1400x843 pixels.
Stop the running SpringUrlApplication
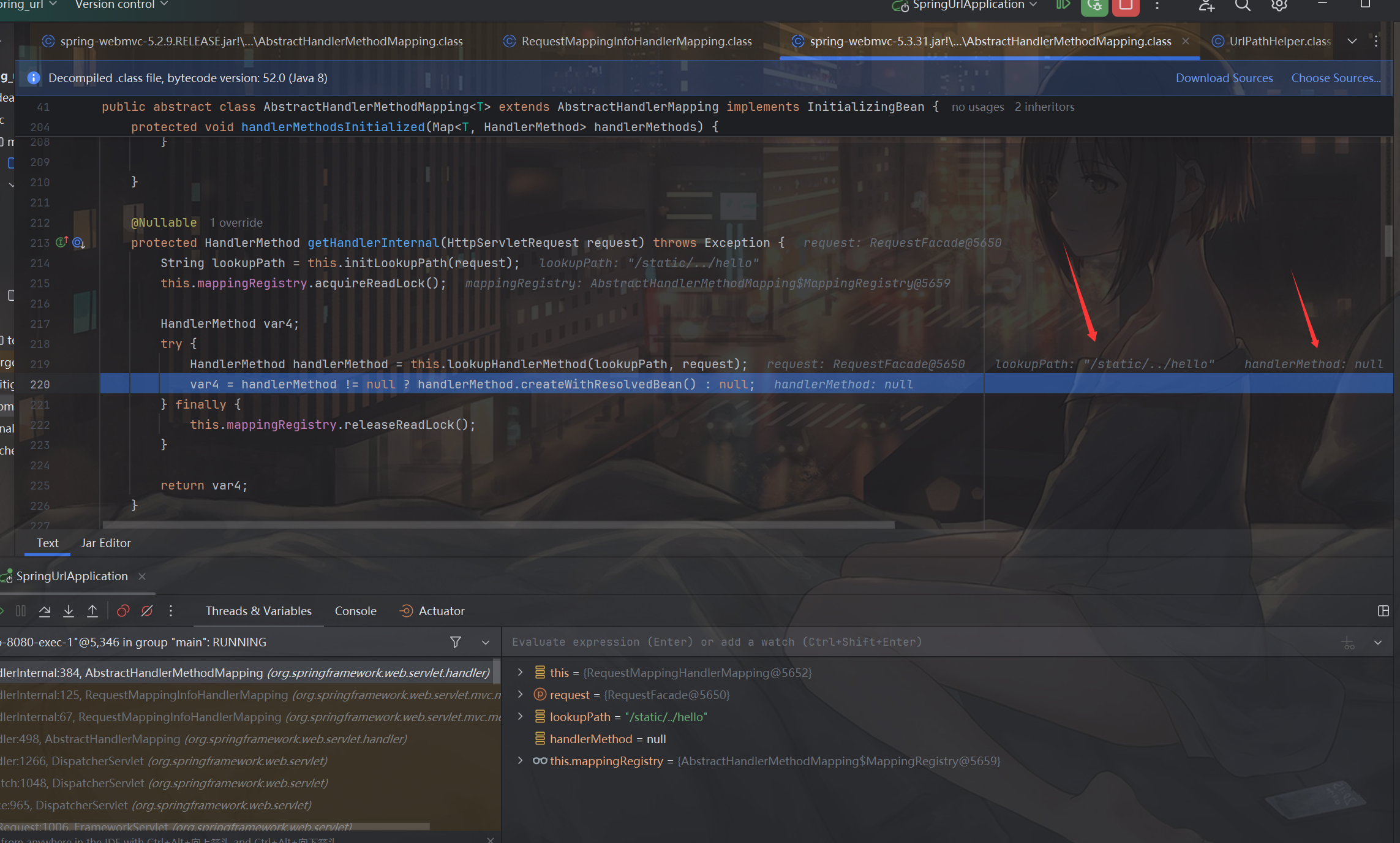click(1125, 6)
